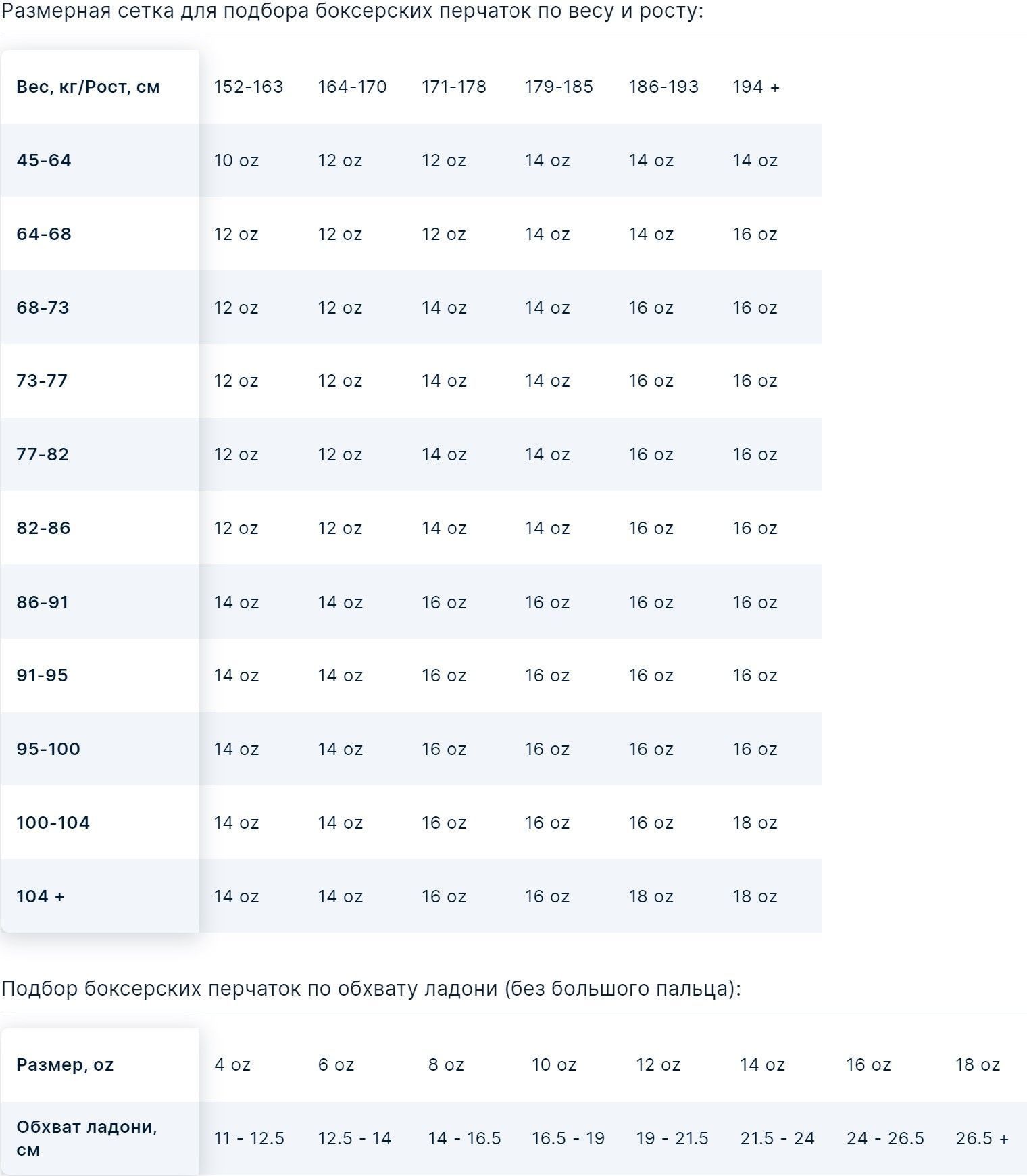Click the 104 + weight row label
1027x1176 pixels.
41,897
